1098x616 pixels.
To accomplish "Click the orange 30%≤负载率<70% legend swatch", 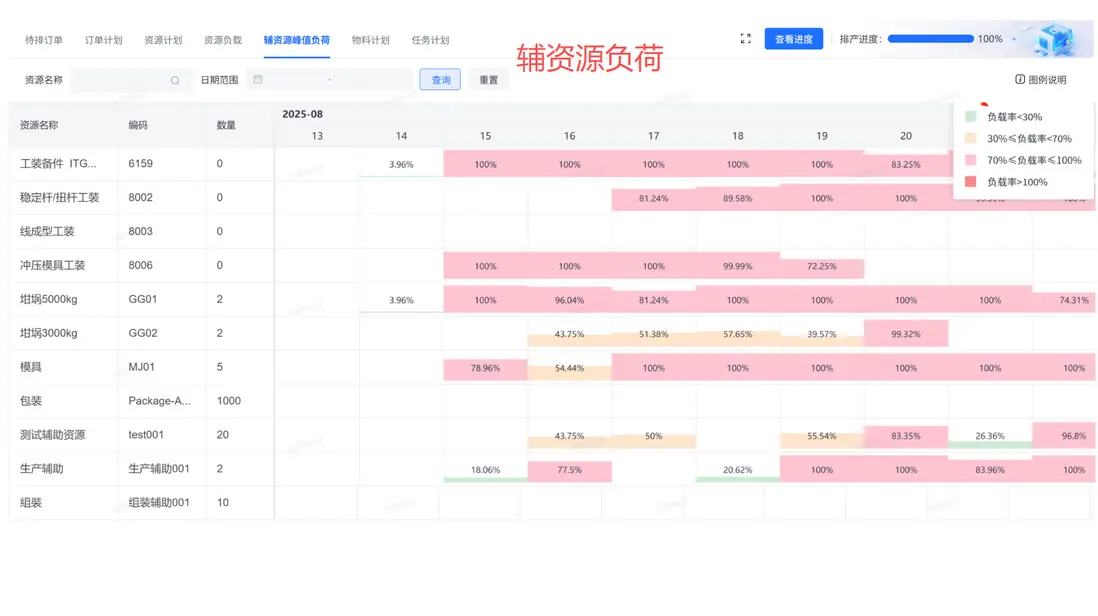I will point(971,139).
